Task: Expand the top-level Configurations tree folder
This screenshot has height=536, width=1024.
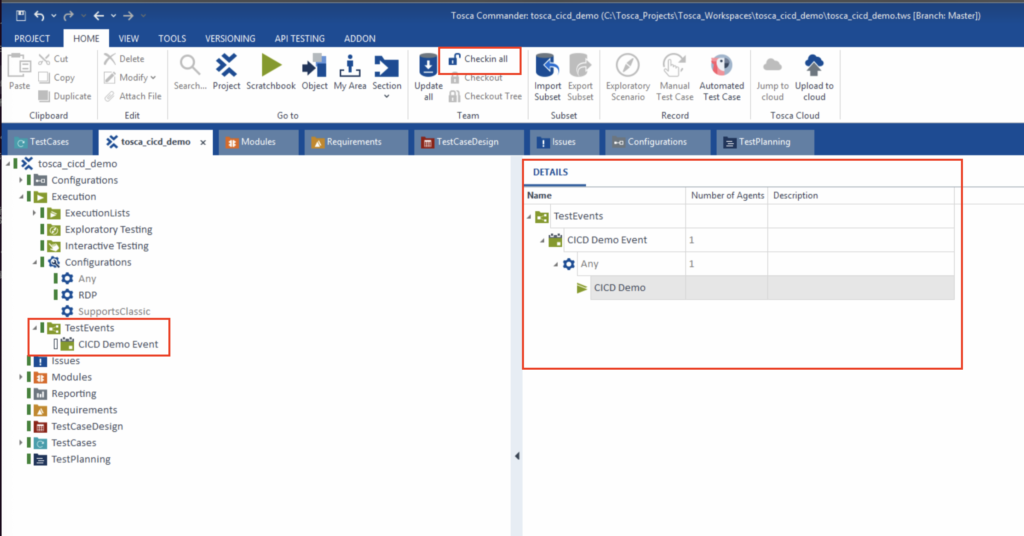Action: pyautogui.click(x=21, y=180)
